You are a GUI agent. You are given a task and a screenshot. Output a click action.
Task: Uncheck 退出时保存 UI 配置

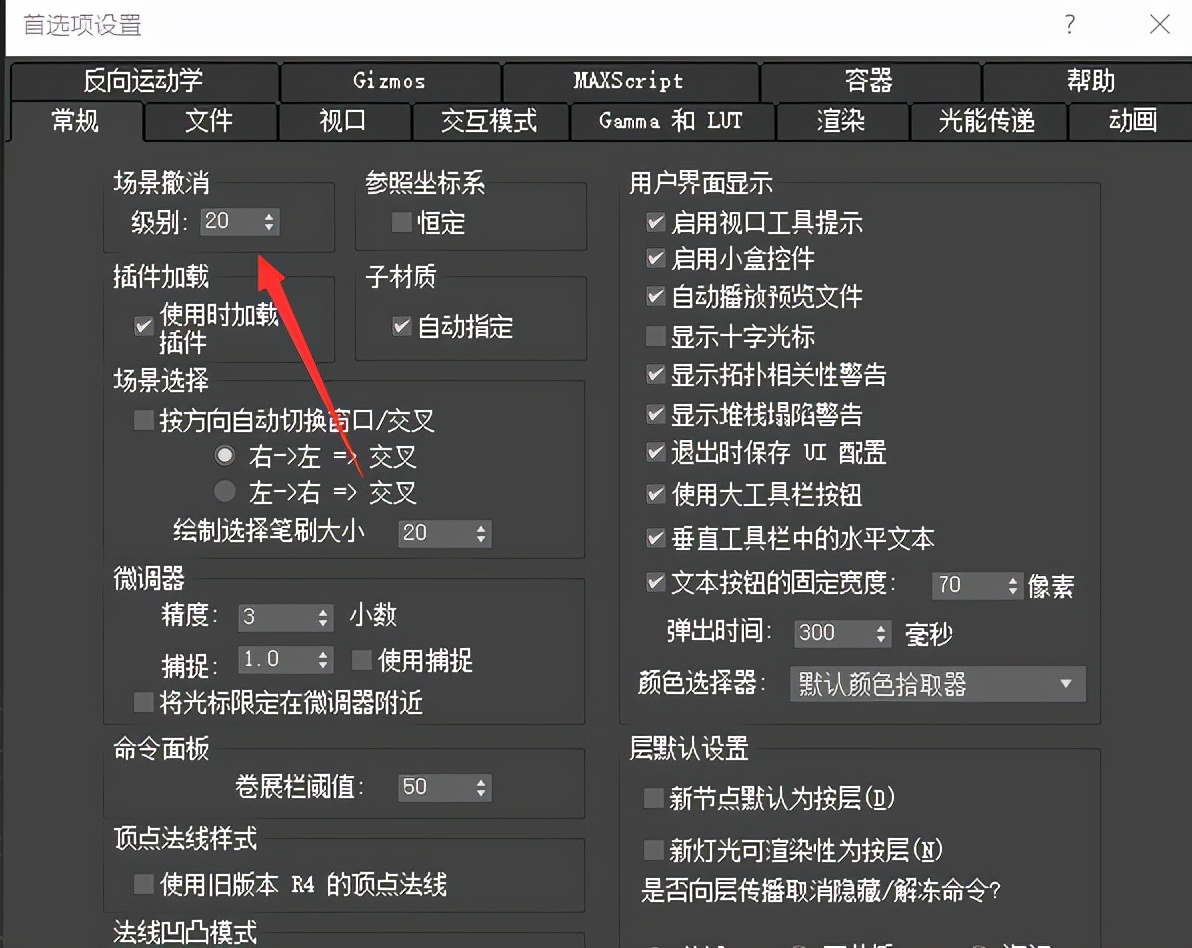point(654,453)
